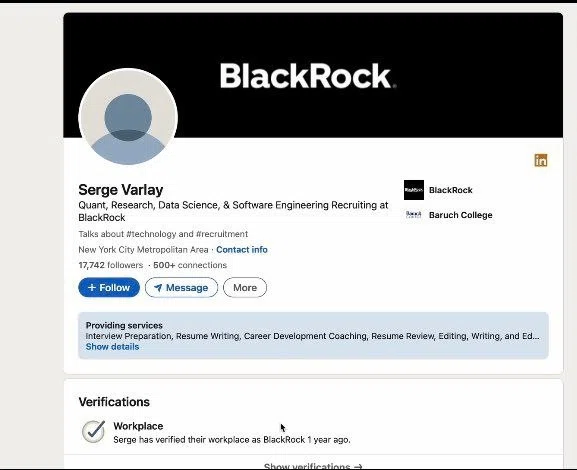Screen dimensions: 577x470
Task: Open Contact info link
Action: click(242, 250)
